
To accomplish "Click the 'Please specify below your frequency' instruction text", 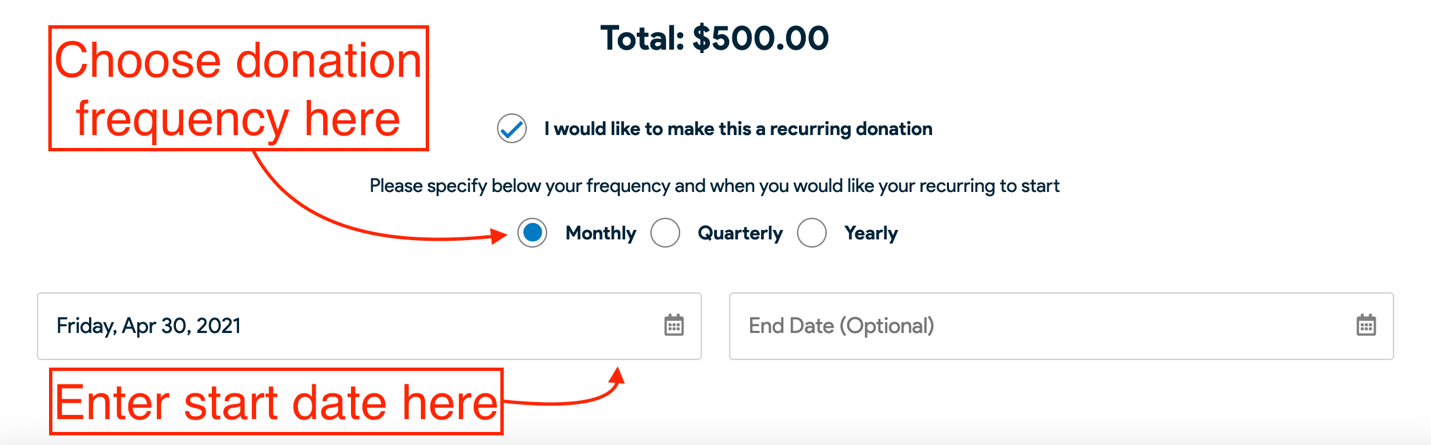I will coord(715,186).
